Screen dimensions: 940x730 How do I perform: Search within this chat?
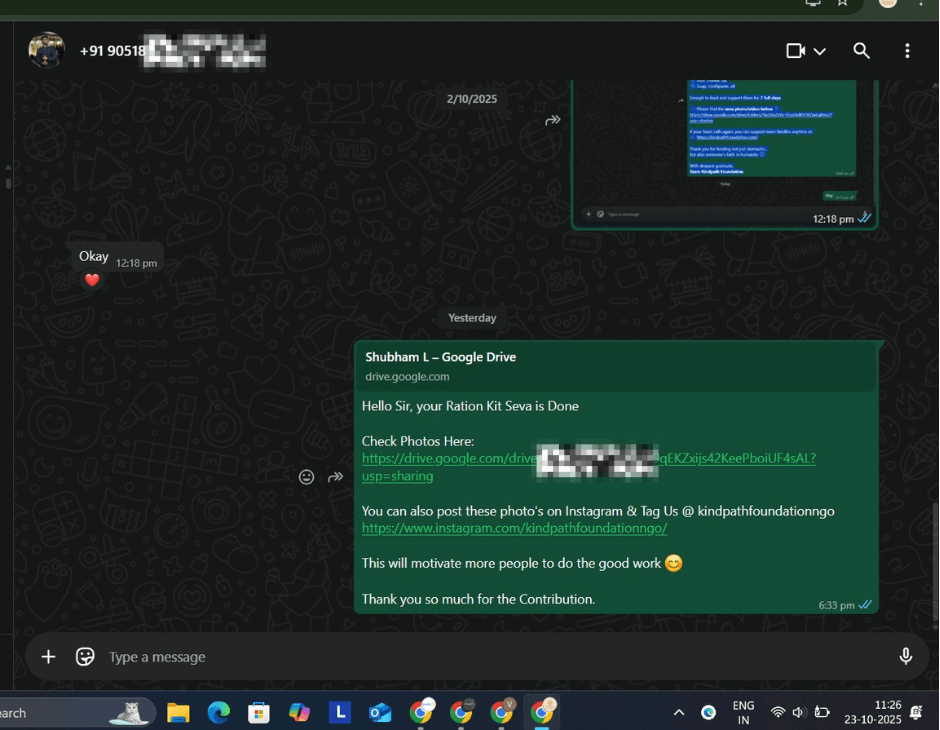point(861,51)
